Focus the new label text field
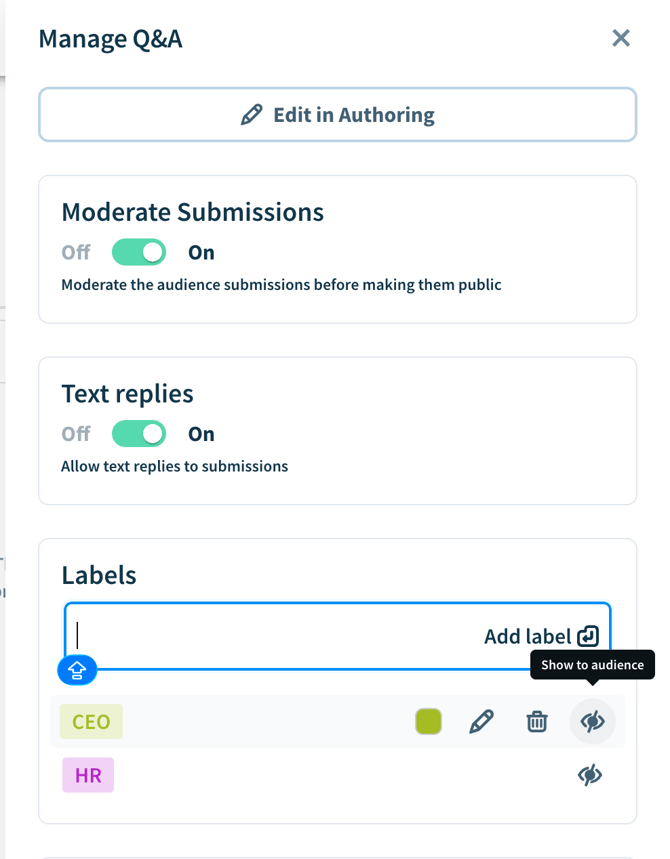Screen dimensions: 670x859 (x=270, y=636)
